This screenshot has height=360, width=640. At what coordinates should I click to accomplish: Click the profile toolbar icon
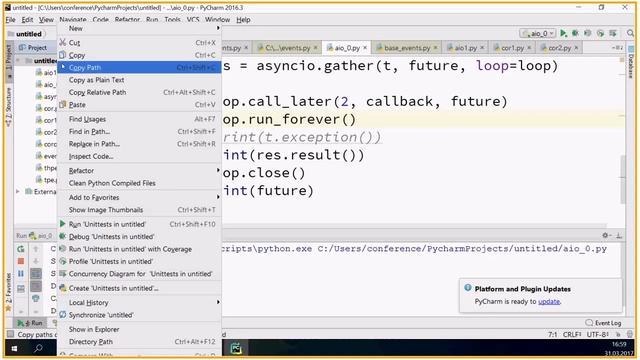click(600, 33)
